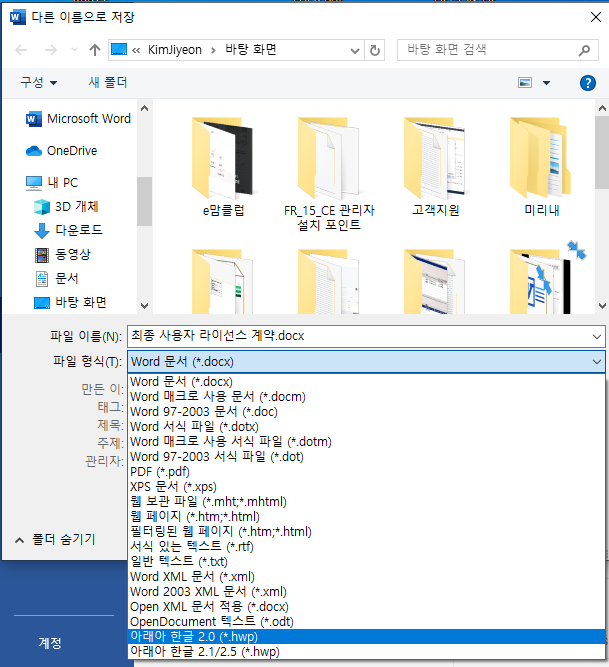Choose 서식 있는 텍스트 (*.rtf)
This screenshot has width=609, height=667.
(366, 547)
